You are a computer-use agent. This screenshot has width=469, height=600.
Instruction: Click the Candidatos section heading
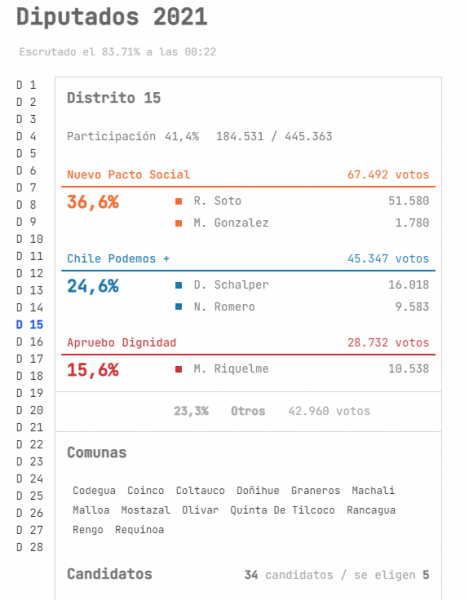pos(109,574)
